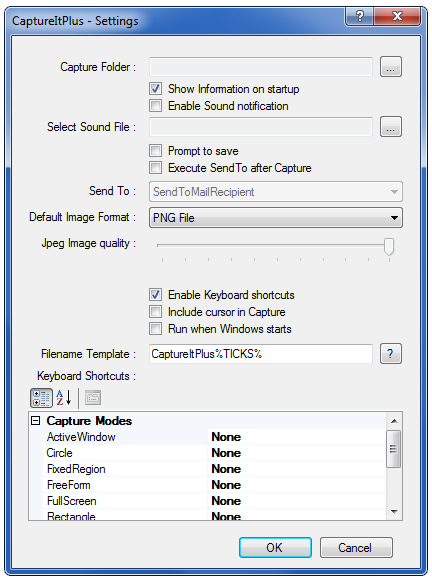Uncheck Show Information on startup
This screenshot has height=581, width=432.
(155, 89)
